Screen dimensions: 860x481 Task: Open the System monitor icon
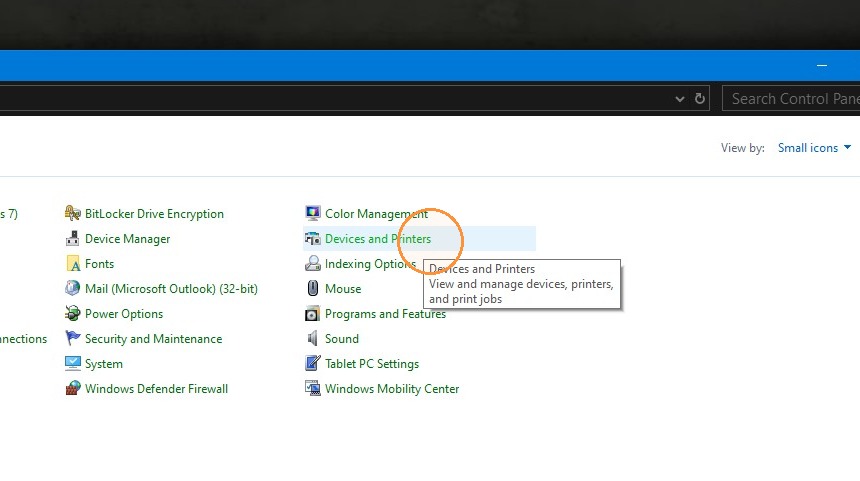[72, 363]
